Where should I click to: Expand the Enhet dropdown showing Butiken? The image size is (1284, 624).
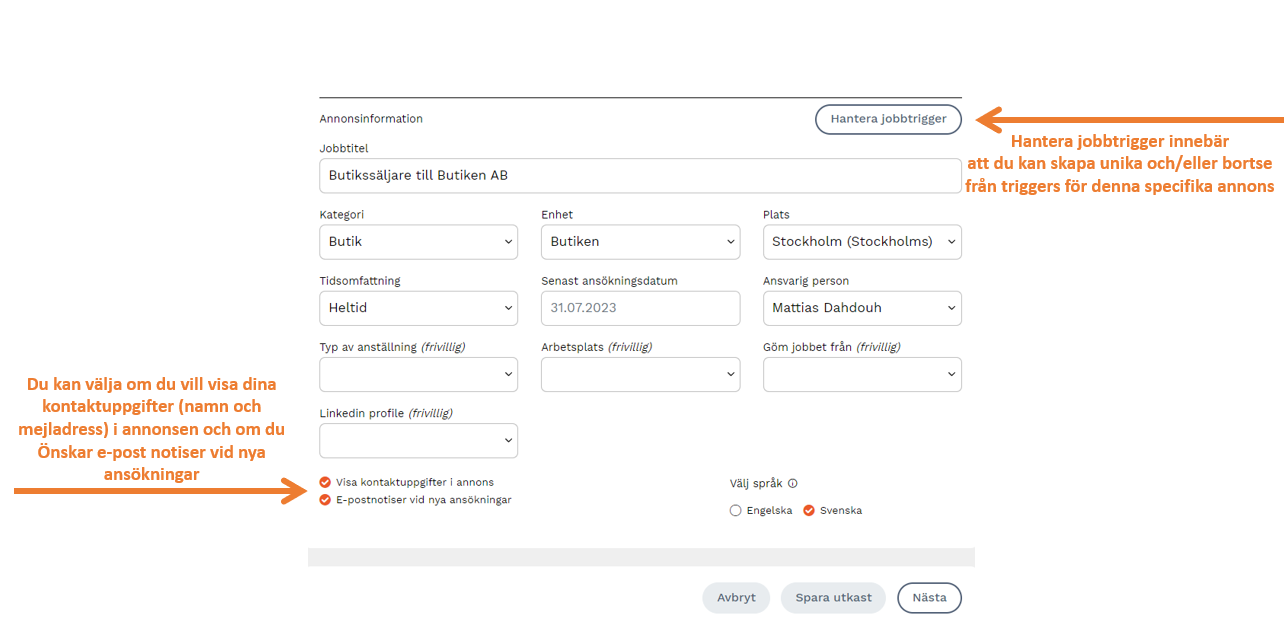coord(640,242)
